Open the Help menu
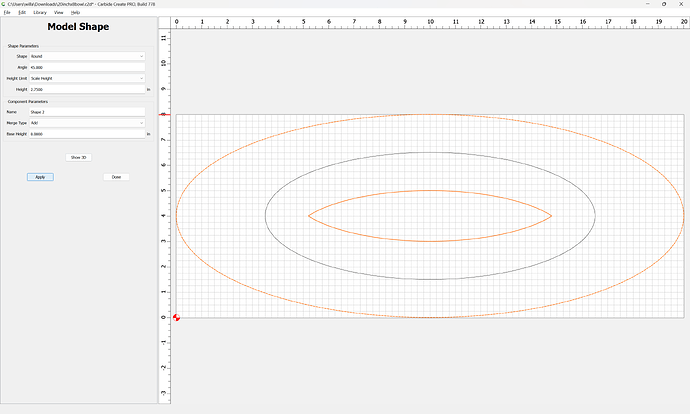 (x=76, y=12)
